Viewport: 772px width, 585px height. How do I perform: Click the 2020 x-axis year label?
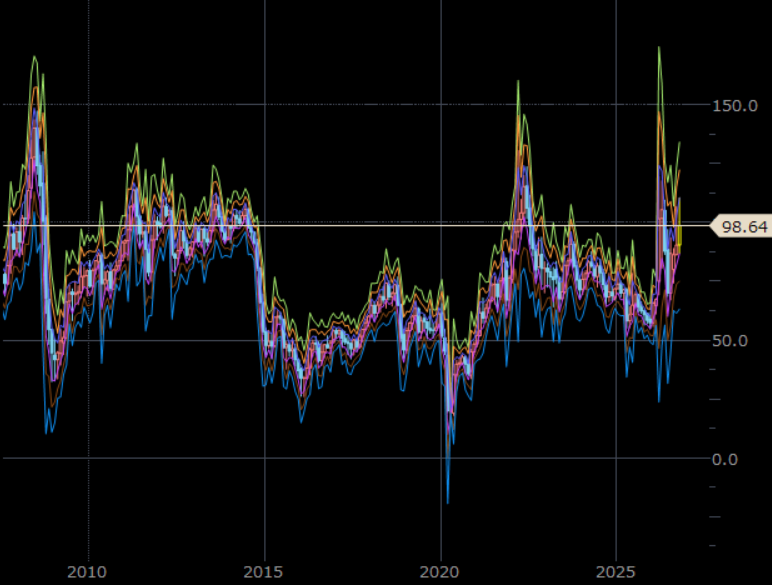pos(439,572)
